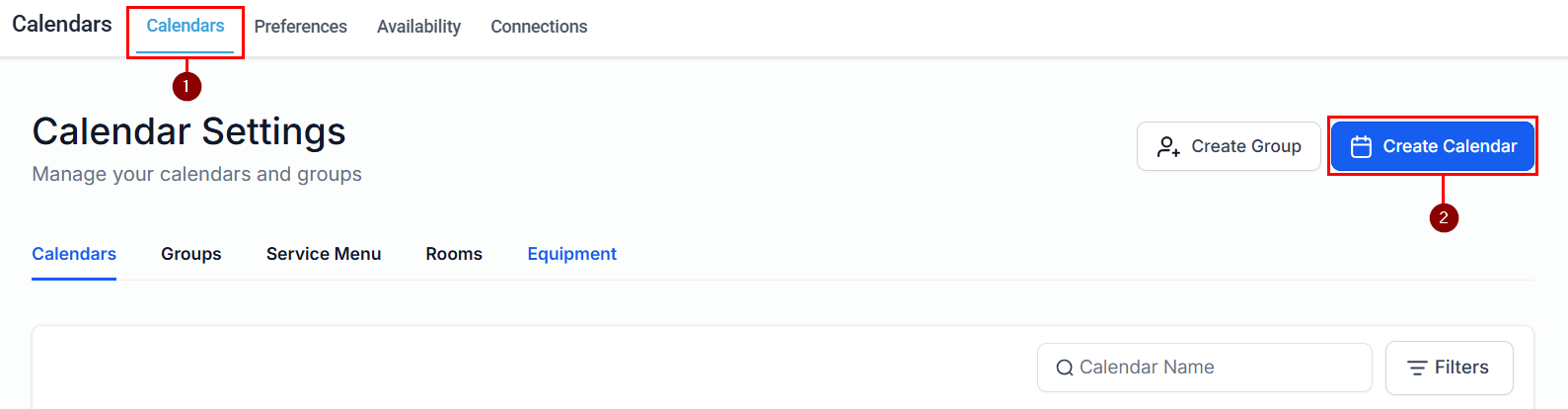Screen dimensions: 1568x409
Task: Click the red annotation badge numbered 1
Action: coord(187,86)
